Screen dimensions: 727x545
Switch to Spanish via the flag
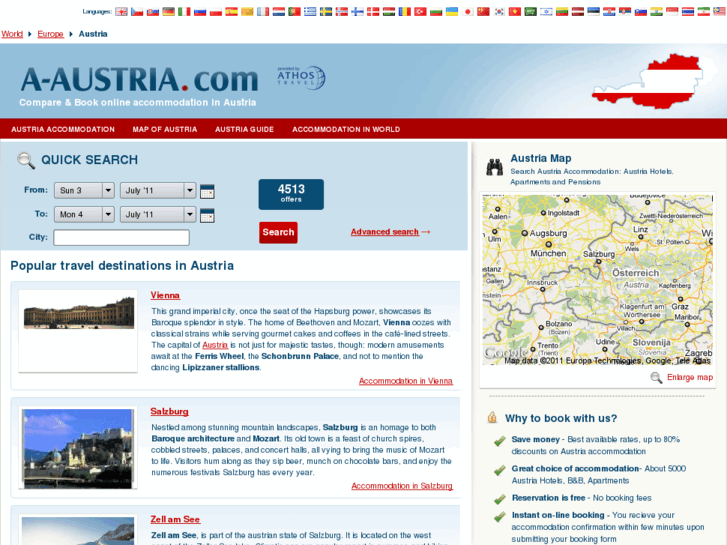[x=232, y=12]
